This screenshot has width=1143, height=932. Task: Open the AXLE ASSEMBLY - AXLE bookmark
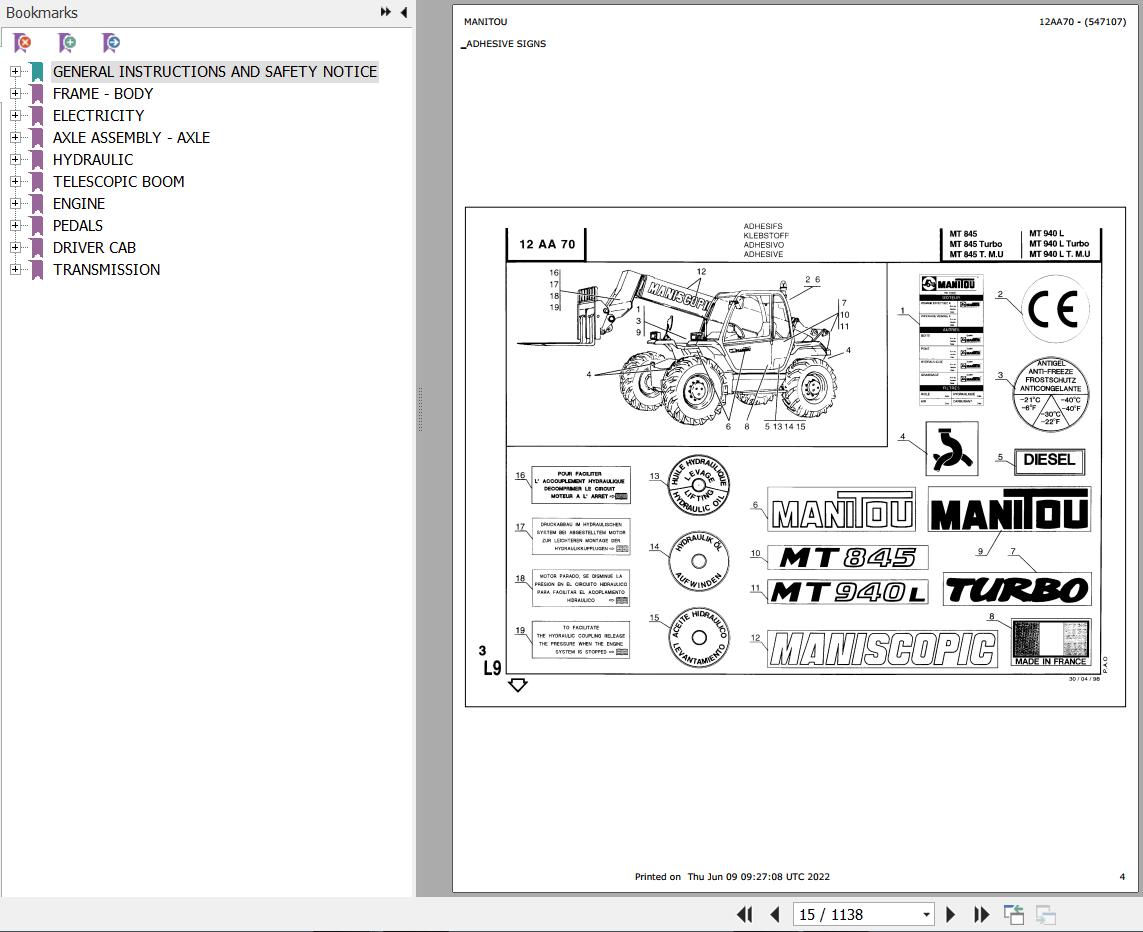pos(131,137)
